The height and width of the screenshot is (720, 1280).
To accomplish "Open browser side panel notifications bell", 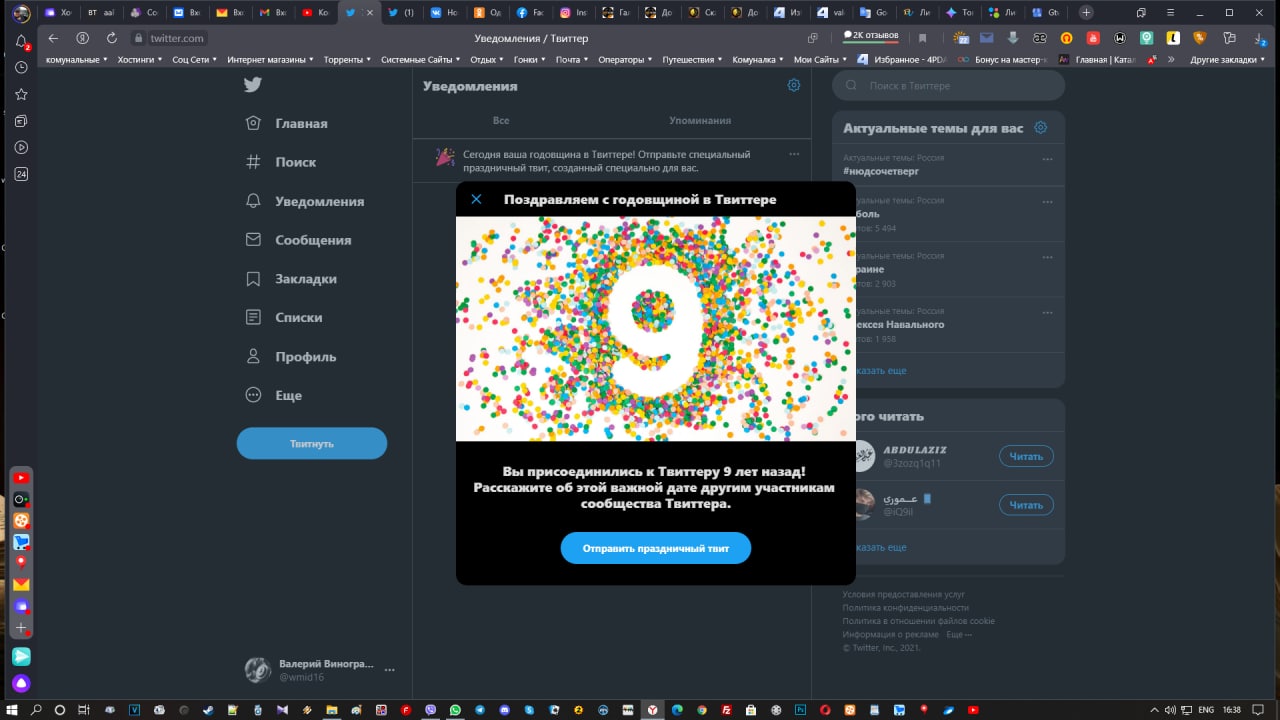I will click(21, 42).
